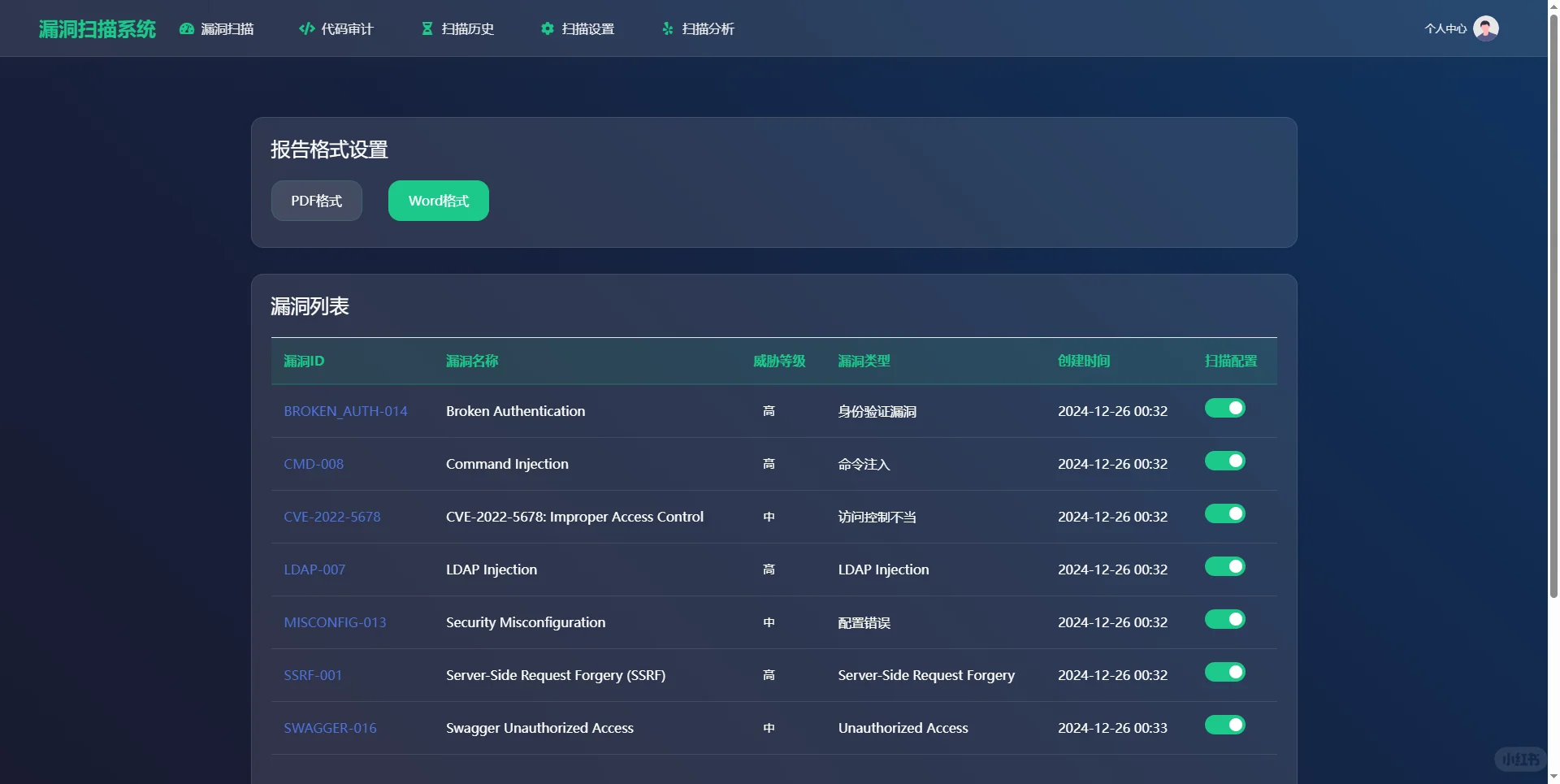Switch to the 扫描设置 page
Viewport: 1560px width, 784px height.
coord(578,28)
